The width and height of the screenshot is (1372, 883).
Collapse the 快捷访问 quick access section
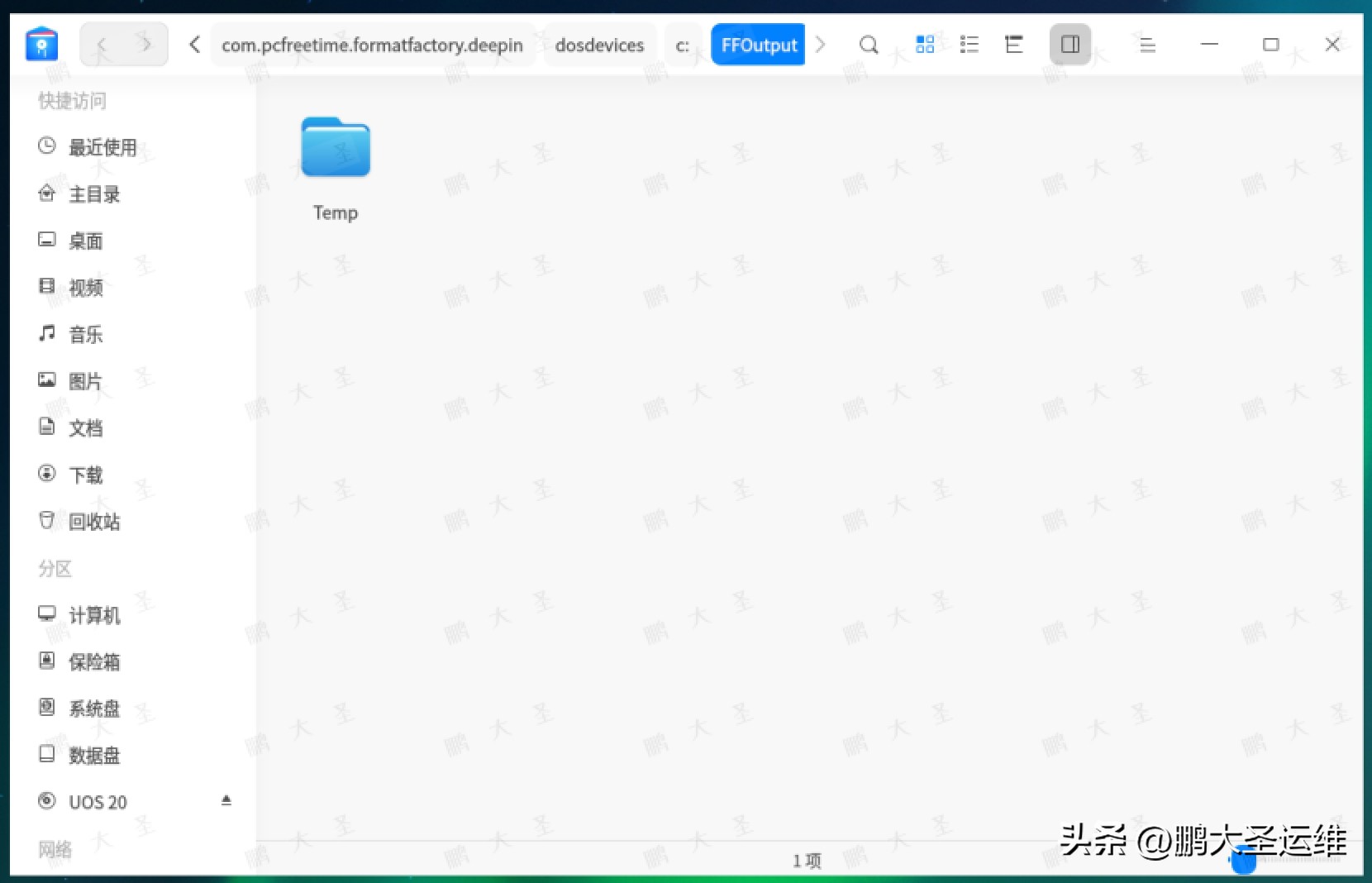(70, 100)
